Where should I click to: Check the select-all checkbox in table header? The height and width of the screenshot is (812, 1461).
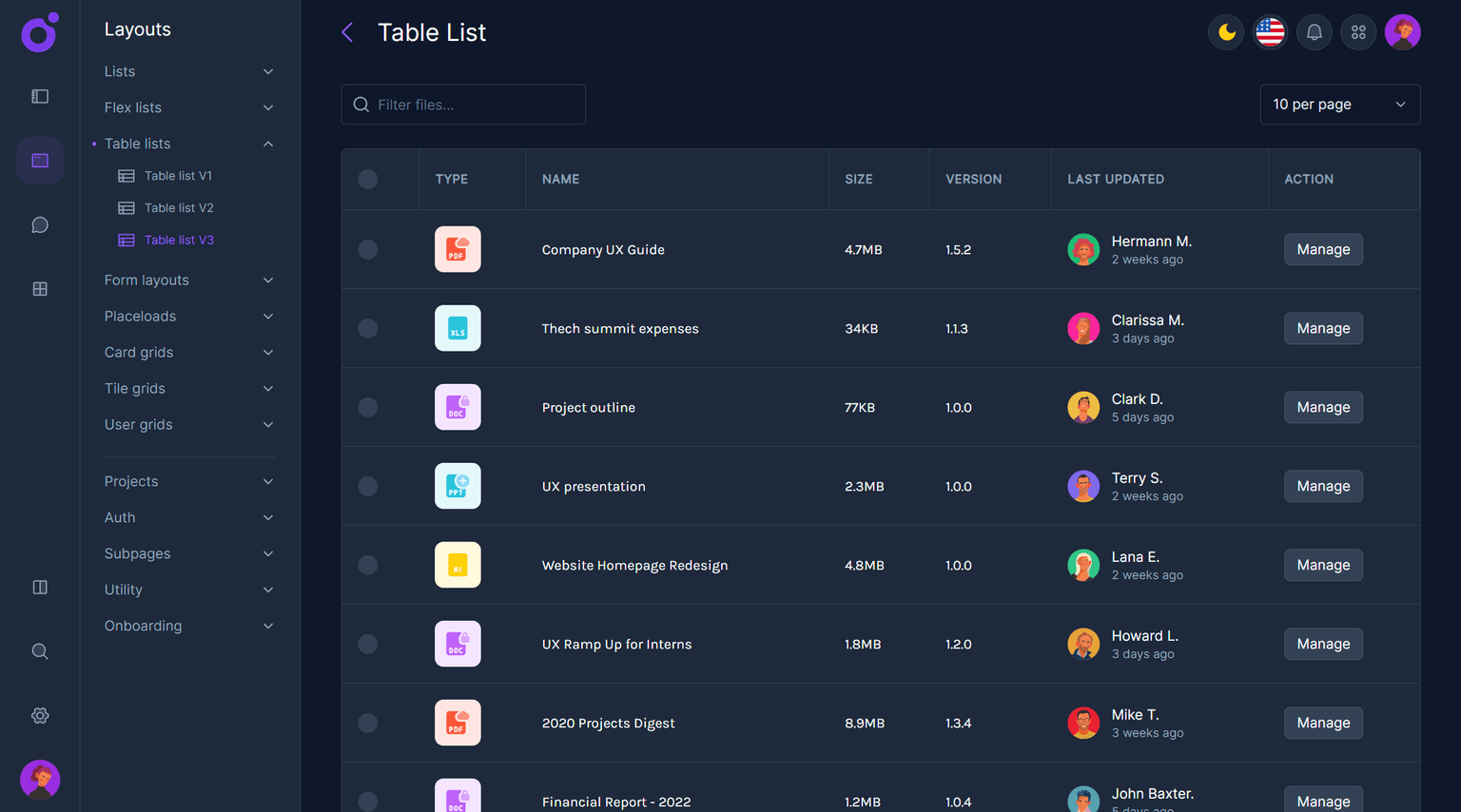point(368,179)
